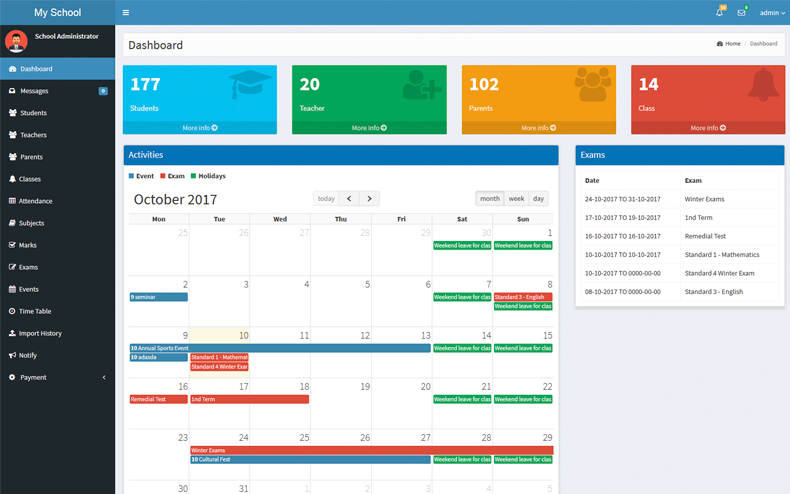The image size is (790, 494).
Task: Open the mail envelope icon in header
Action: [741, 13]
